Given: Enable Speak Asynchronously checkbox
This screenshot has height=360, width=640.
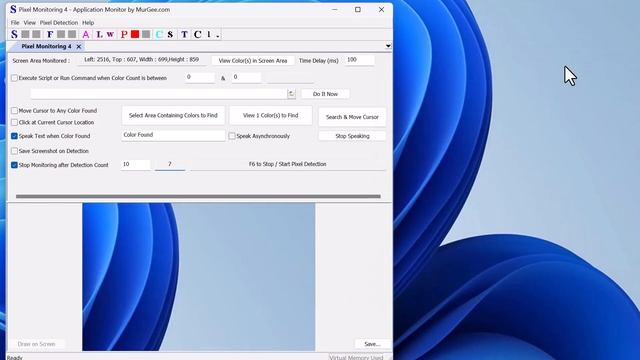Looking at the screenshot, I should (x=232, y=136).
